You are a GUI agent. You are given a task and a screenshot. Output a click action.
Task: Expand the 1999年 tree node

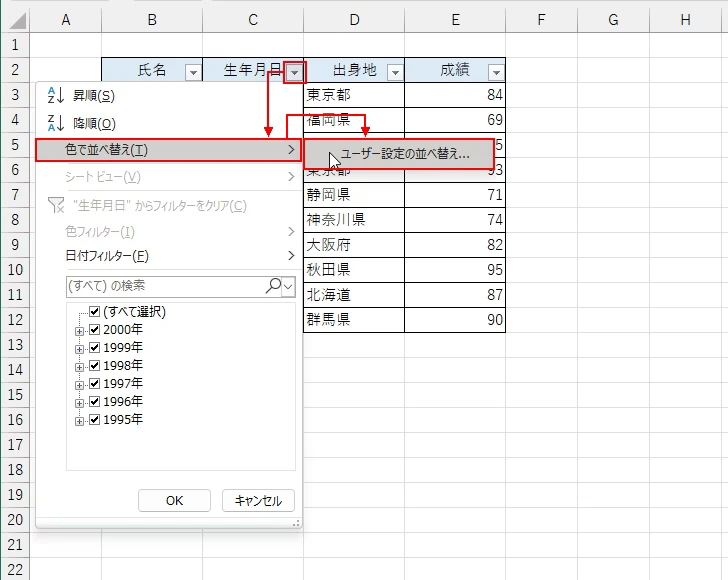(79, 349)
